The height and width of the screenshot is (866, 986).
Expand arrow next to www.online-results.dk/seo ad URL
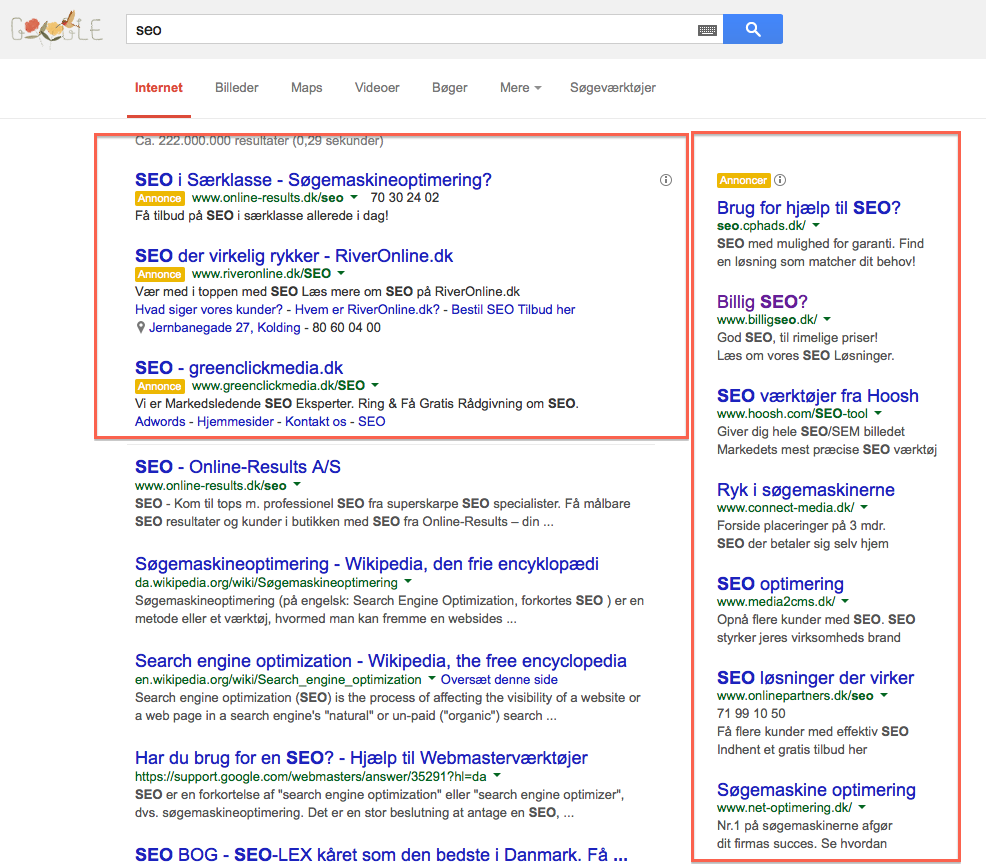[x=354, y=197]
